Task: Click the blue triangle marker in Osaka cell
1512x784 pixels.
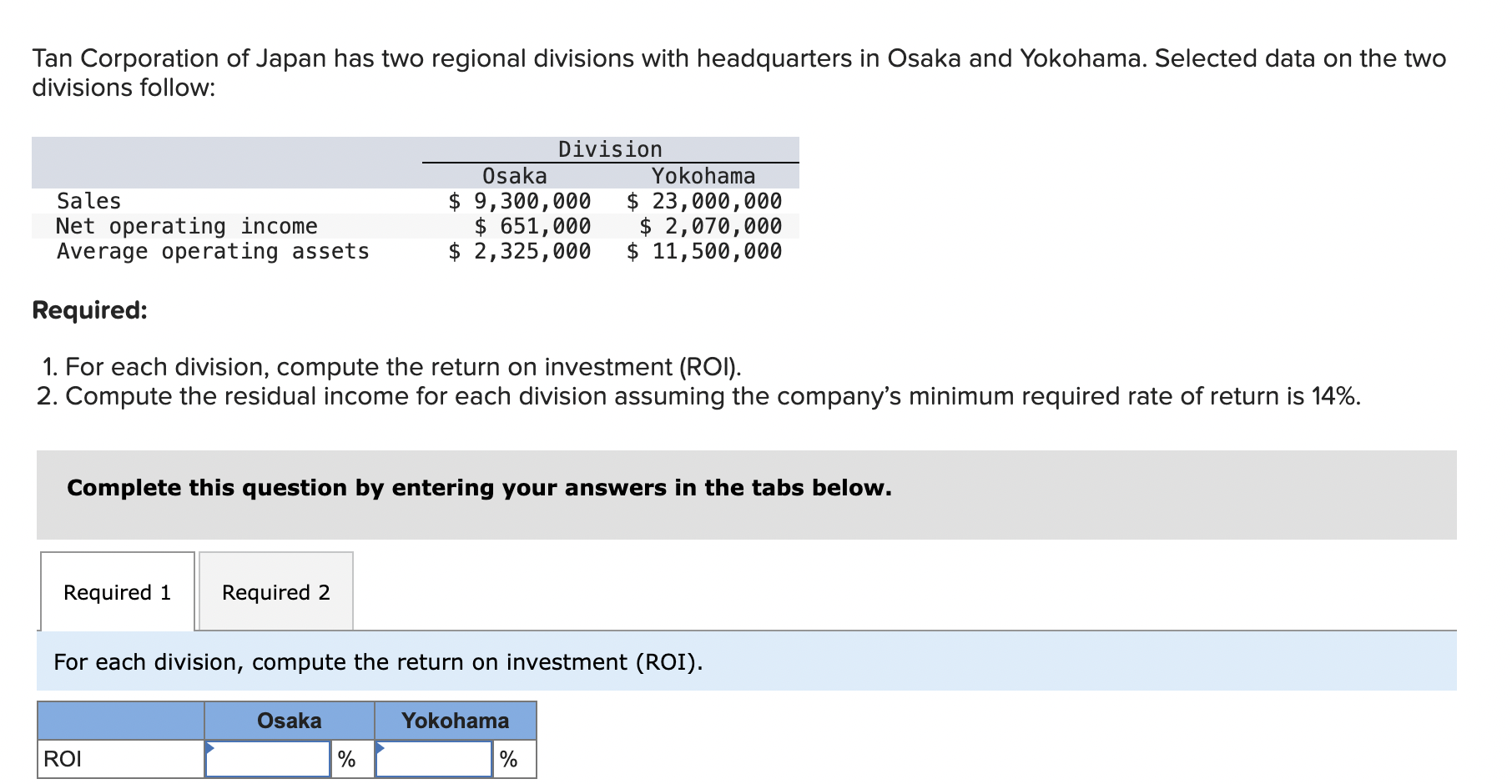Action: [x=210, y=747]
